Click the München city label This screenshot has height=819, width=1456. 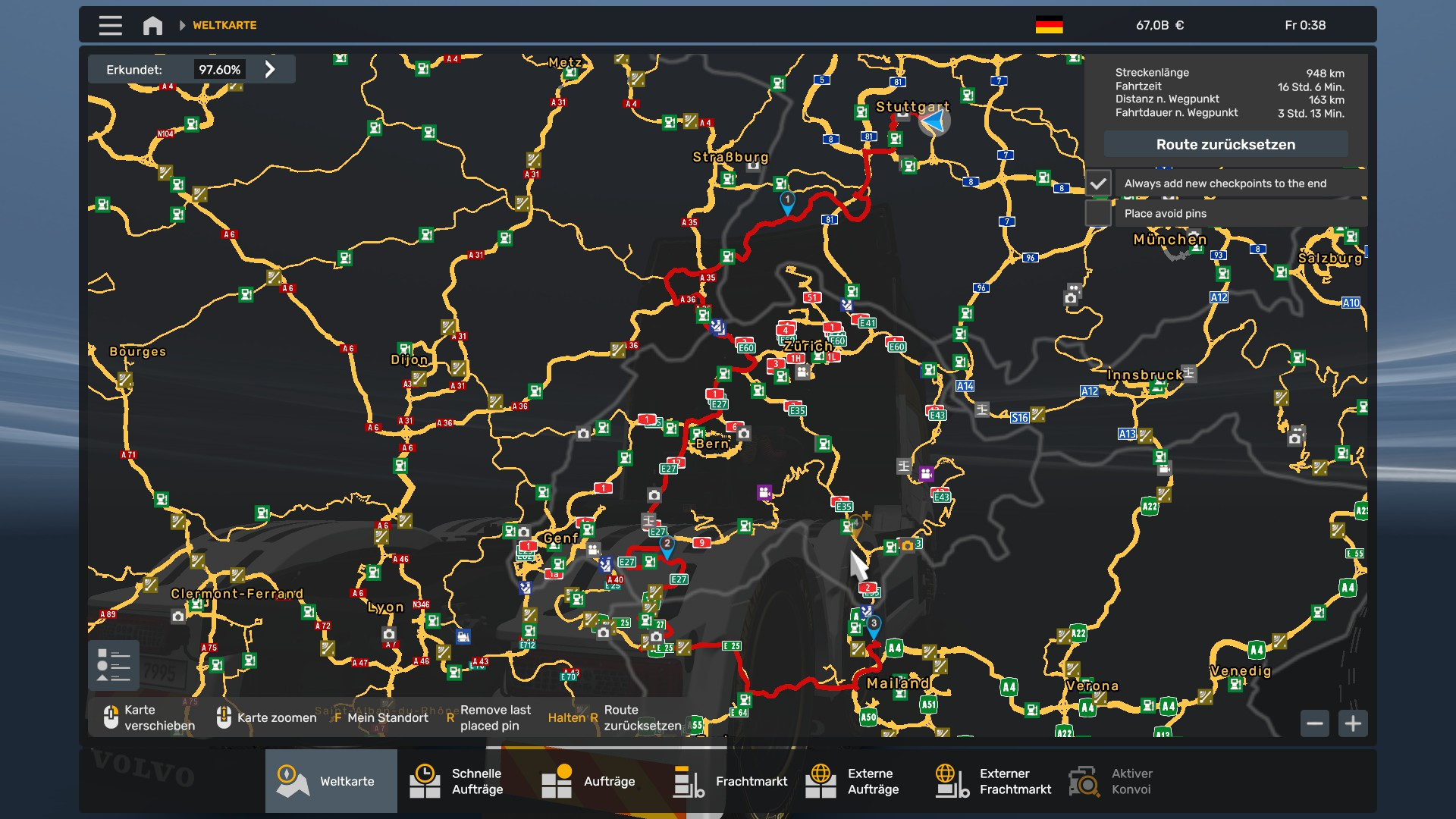tap(1169, 240)
